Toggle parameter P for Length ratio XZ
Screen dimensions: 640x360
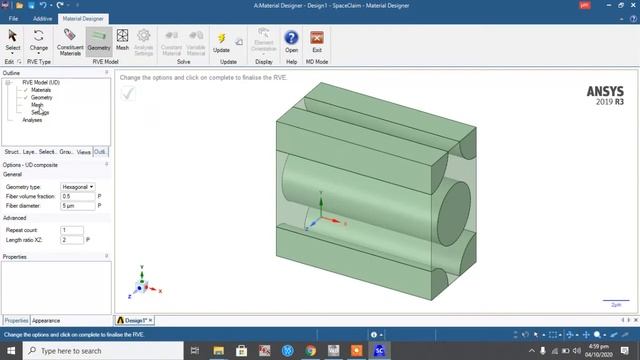pos(88,240)
